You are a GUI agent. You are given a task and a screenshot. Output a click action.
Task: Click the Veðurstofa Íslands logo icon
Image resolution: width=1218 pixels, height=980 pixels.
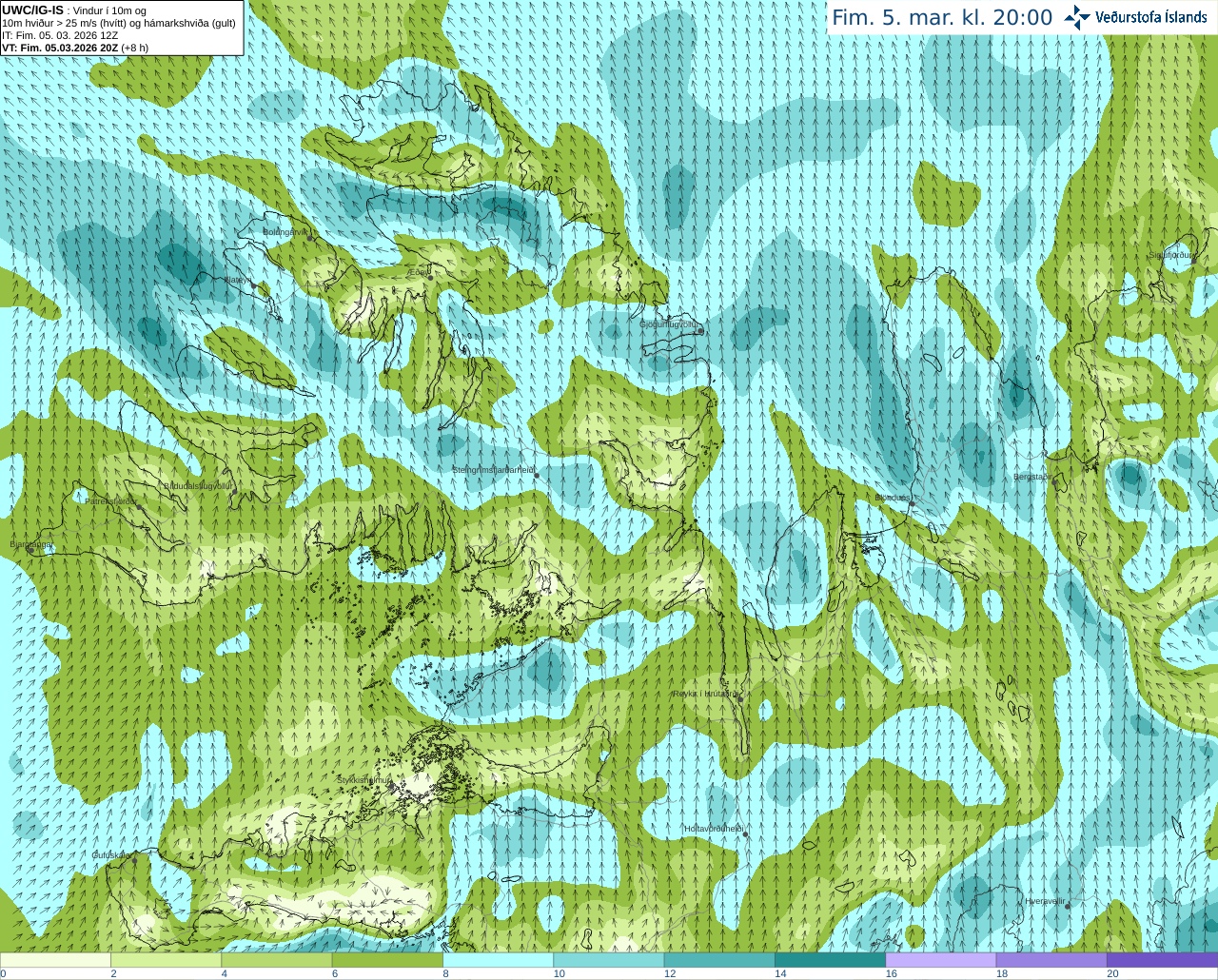click(x=1077, y=17)
